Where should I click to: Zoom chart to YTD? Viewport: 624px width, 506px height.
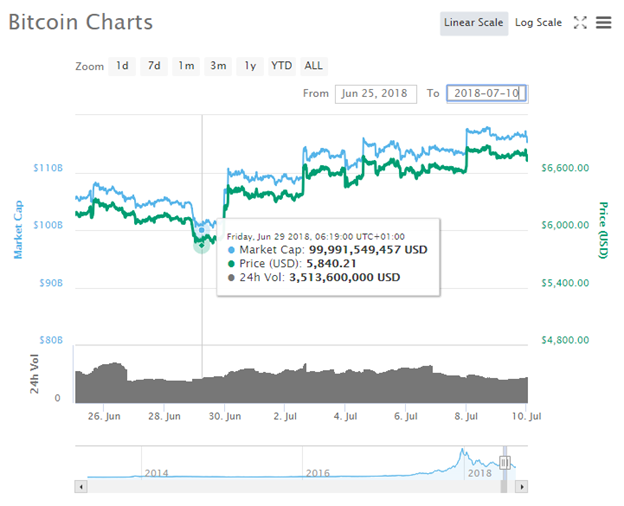(282, 66)
